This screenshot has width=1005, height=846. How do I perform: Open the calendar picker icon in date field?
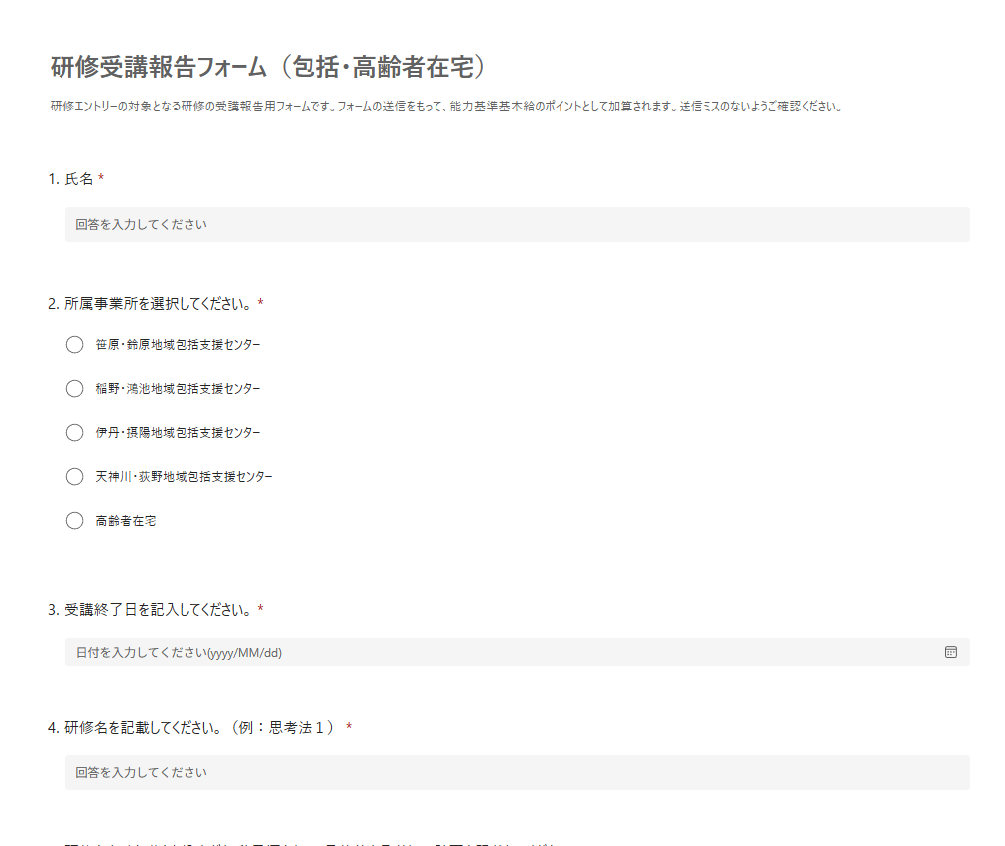(x=950, y=652)
